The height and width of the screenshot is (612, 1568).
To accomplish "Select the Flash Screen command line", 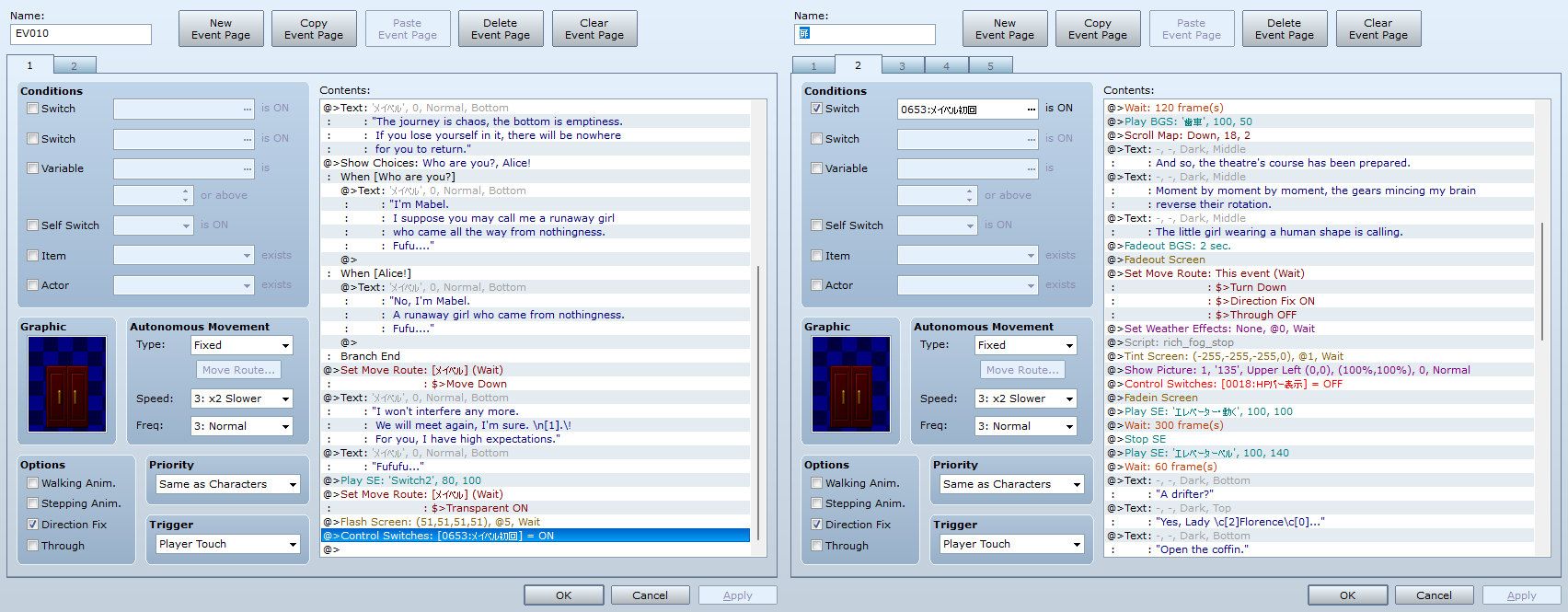I will [536, 522].
